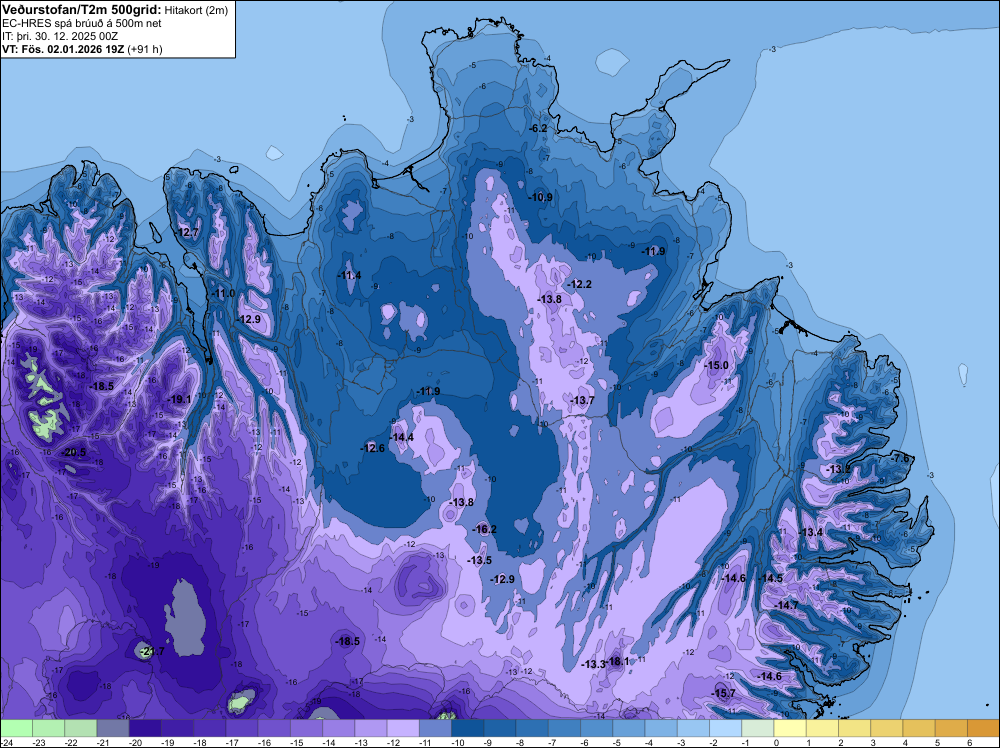
Task: Pick the orange legend swatch labeled 6
Action: pos(983,728)
